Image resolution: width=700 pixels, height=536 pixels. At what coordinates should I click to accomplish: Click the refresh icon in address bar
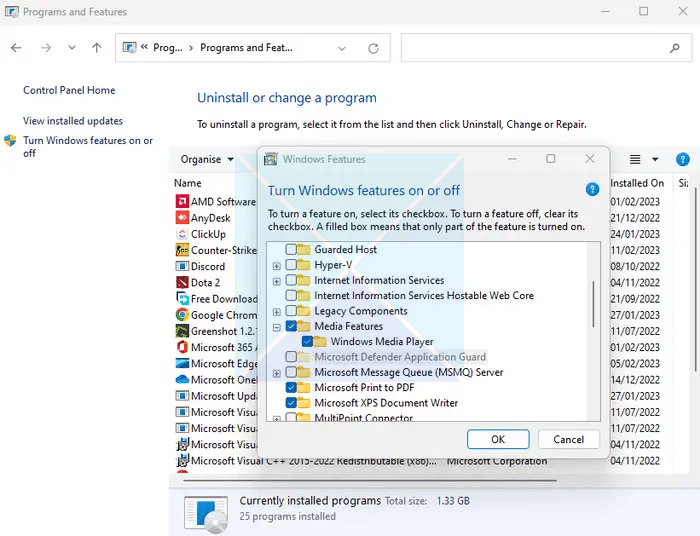[373, 48]
